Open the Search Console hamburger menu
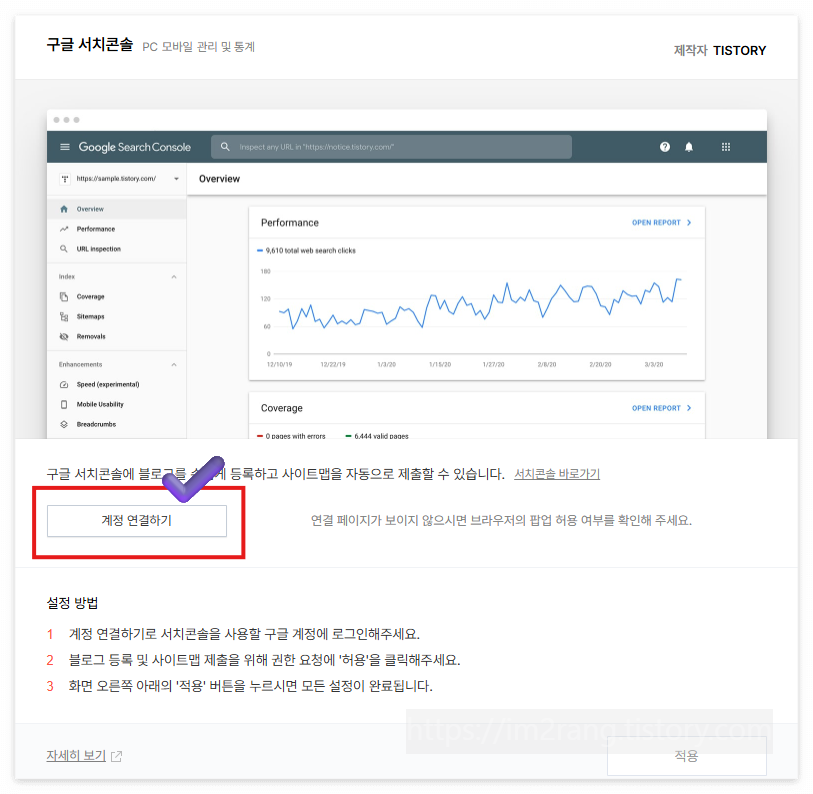The height and width of the screenshot is (794, 813). click(x=65, y=147)
